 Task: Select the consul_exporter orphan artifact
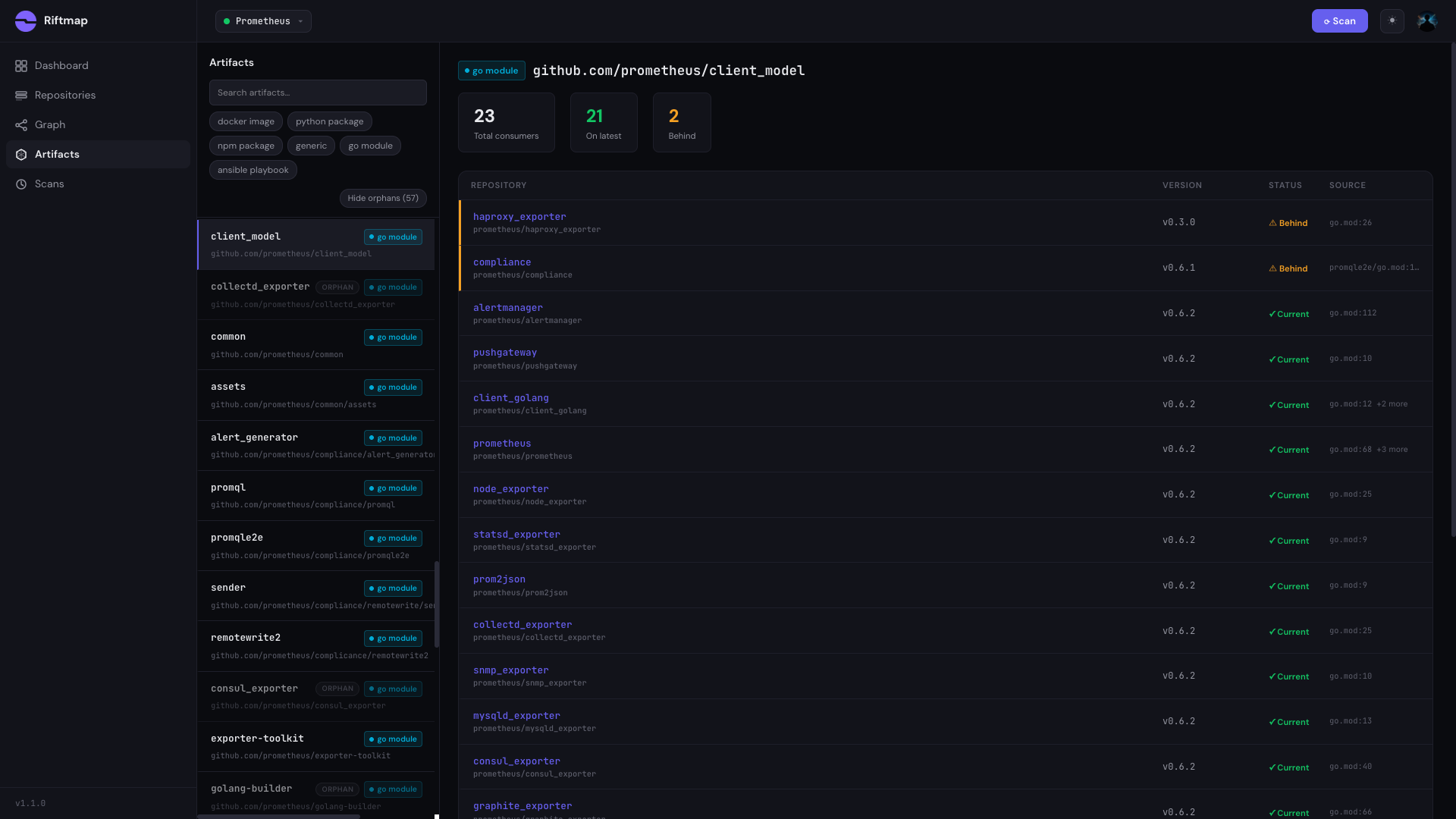click(x=316, y=697)
